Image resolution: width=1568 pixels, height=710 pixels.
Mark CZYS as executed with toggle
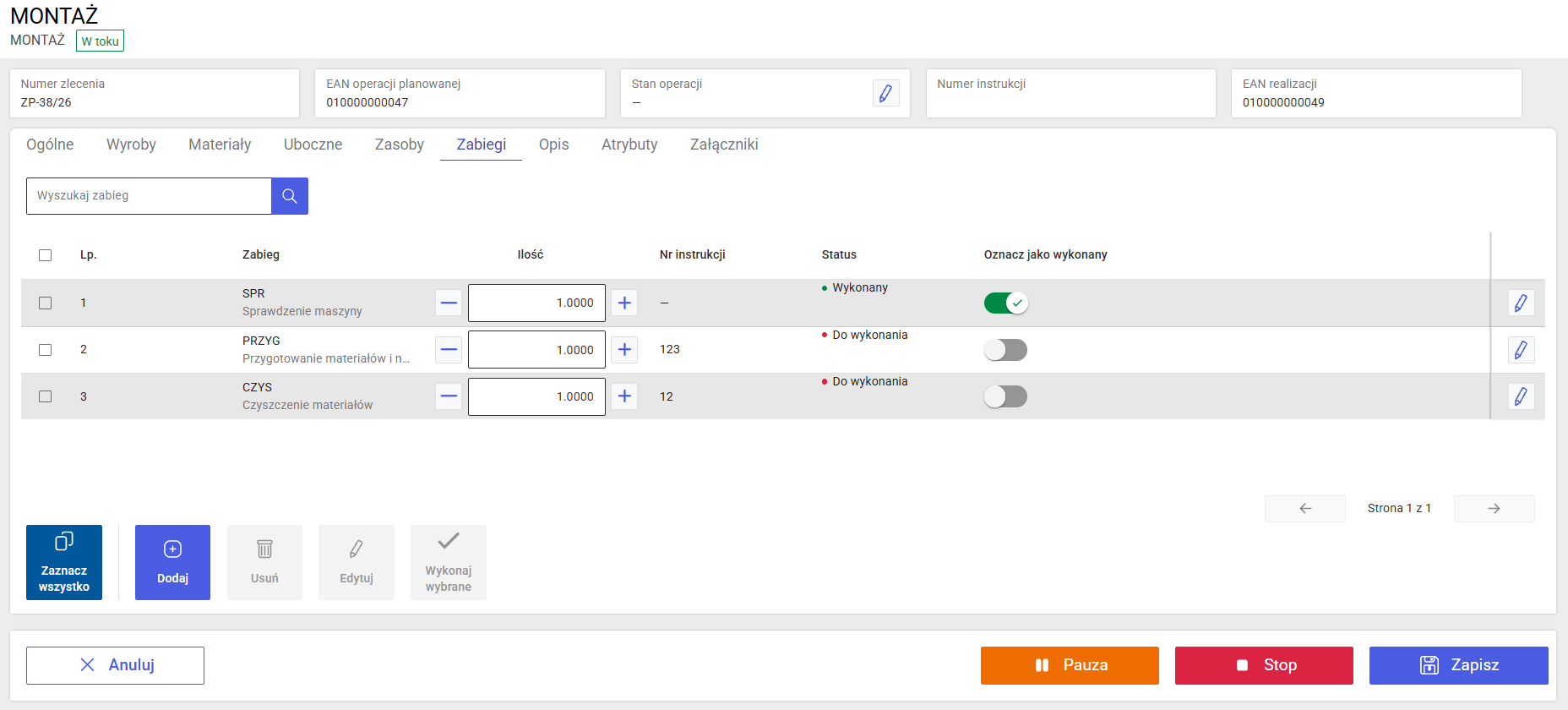(1006, 396)
